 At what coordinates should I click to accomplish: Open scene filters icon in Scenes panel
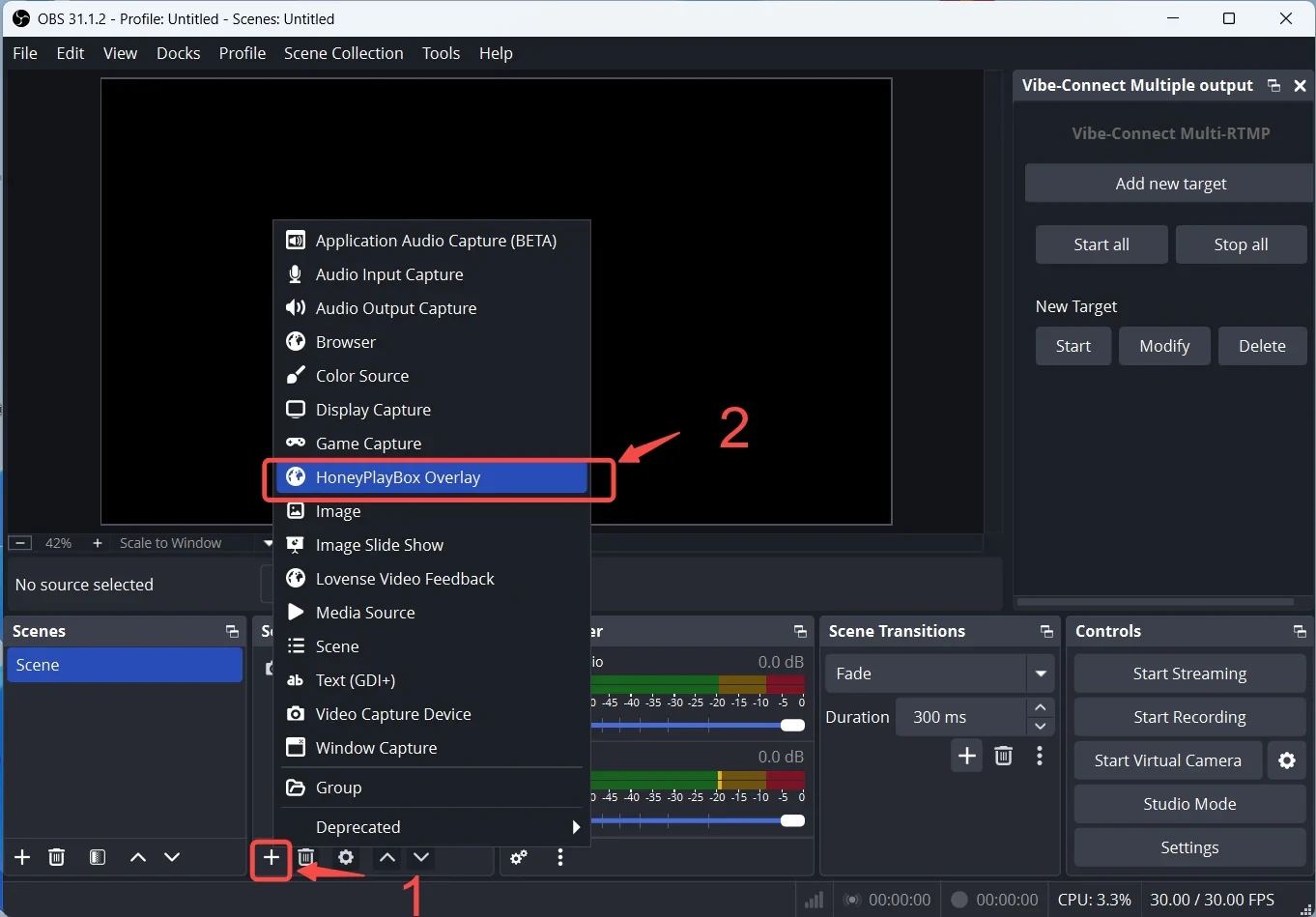98,857
